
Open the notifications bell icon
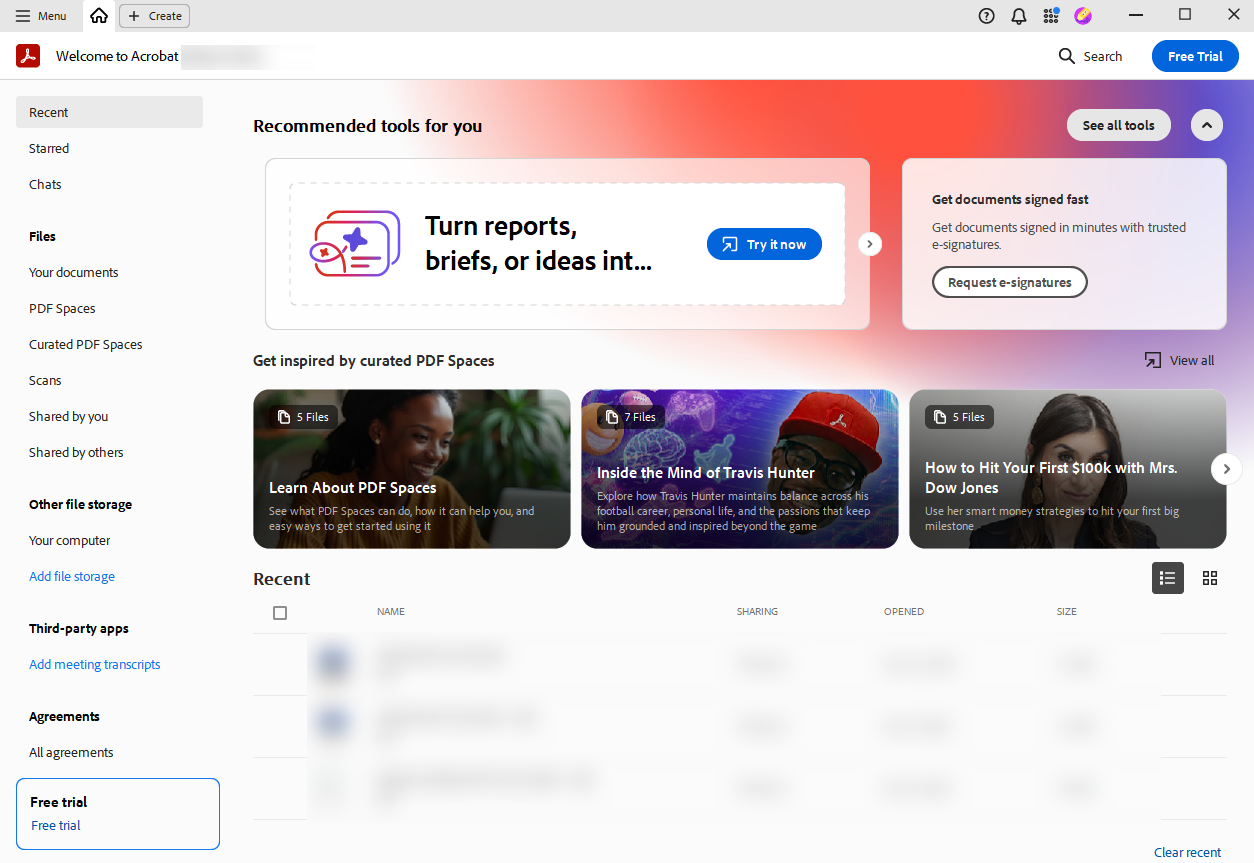(x=1018, y=16)
